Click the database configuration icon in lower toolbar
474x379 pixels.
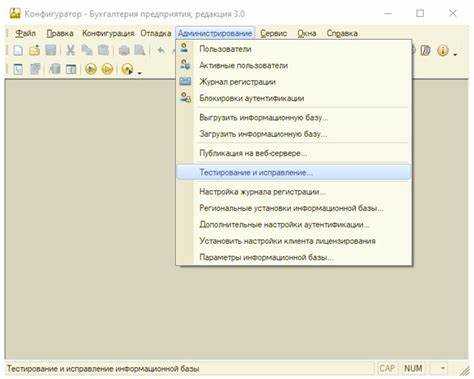click(x=55, y=69)
